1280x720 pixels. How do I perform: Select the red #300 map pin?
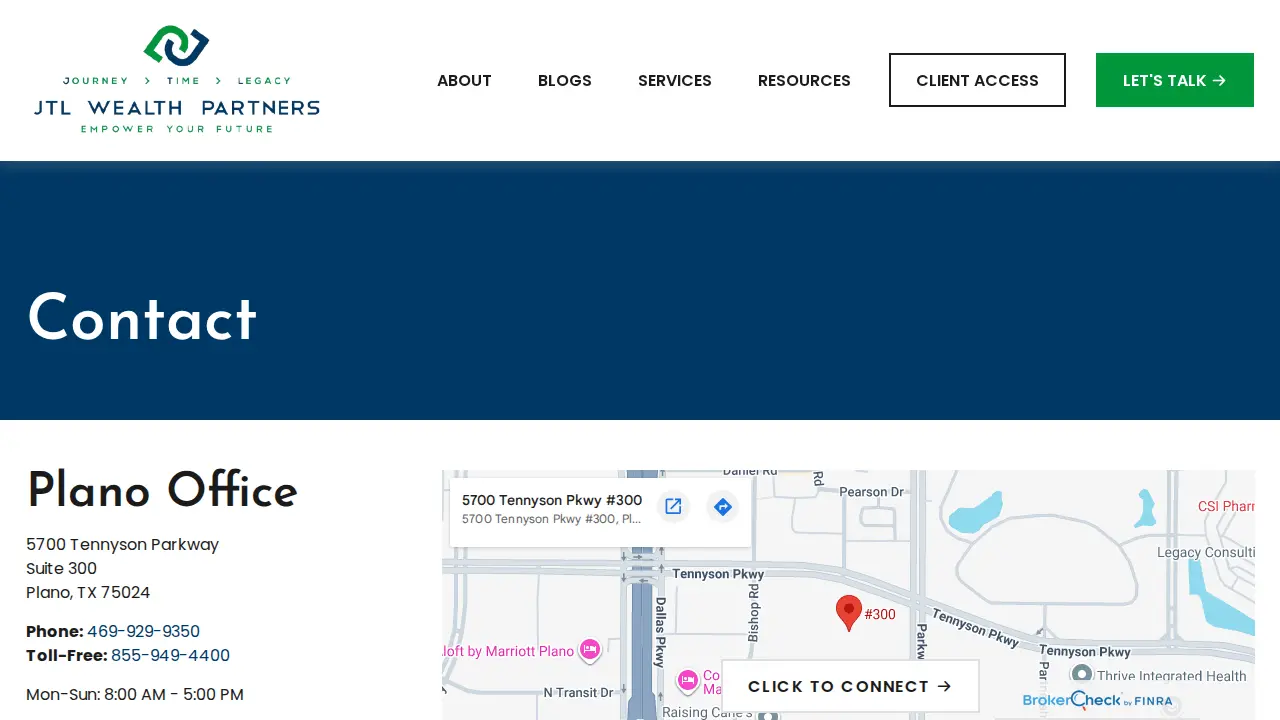(849, 613)
